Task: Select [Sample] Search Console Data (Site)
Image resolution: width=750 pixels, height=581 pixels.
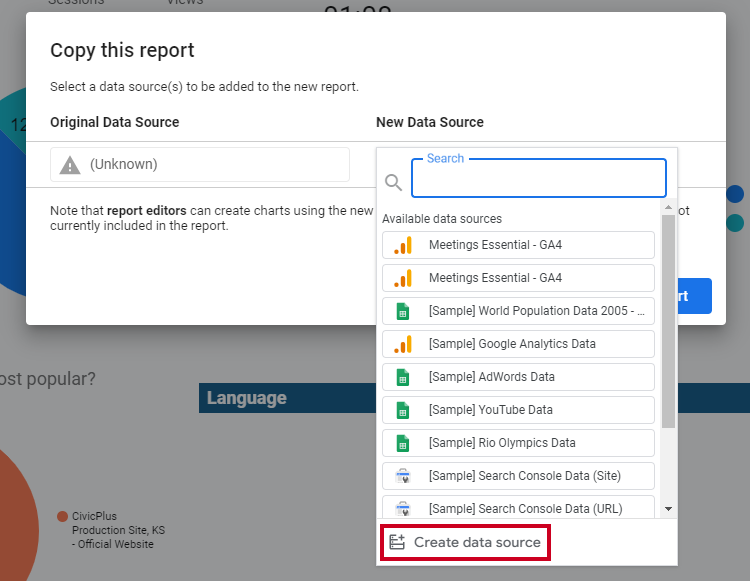Action: (518, 476)
